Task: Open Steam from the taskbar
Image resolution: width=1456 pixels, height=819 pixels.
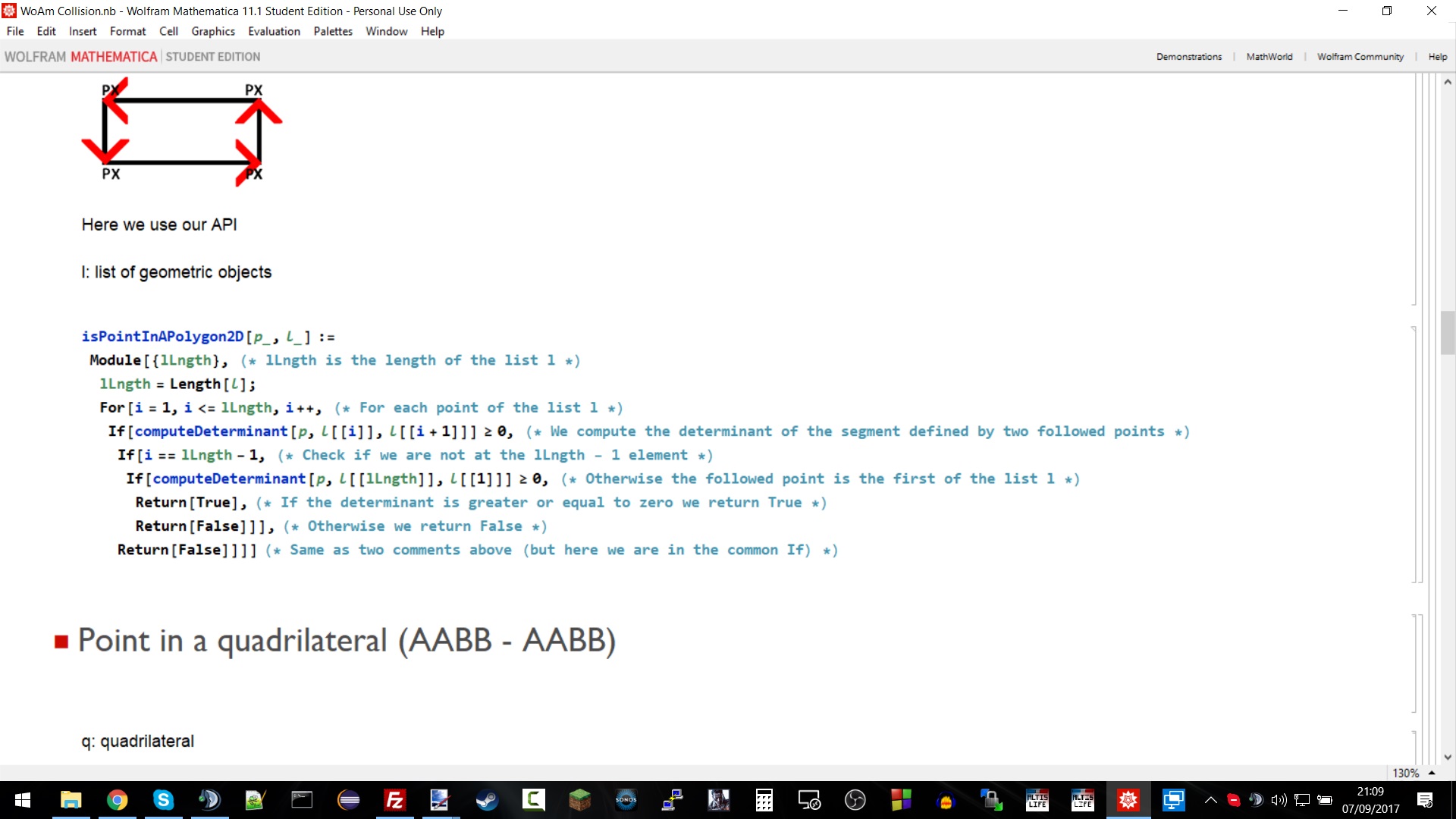Action: (x=487, y=800)
